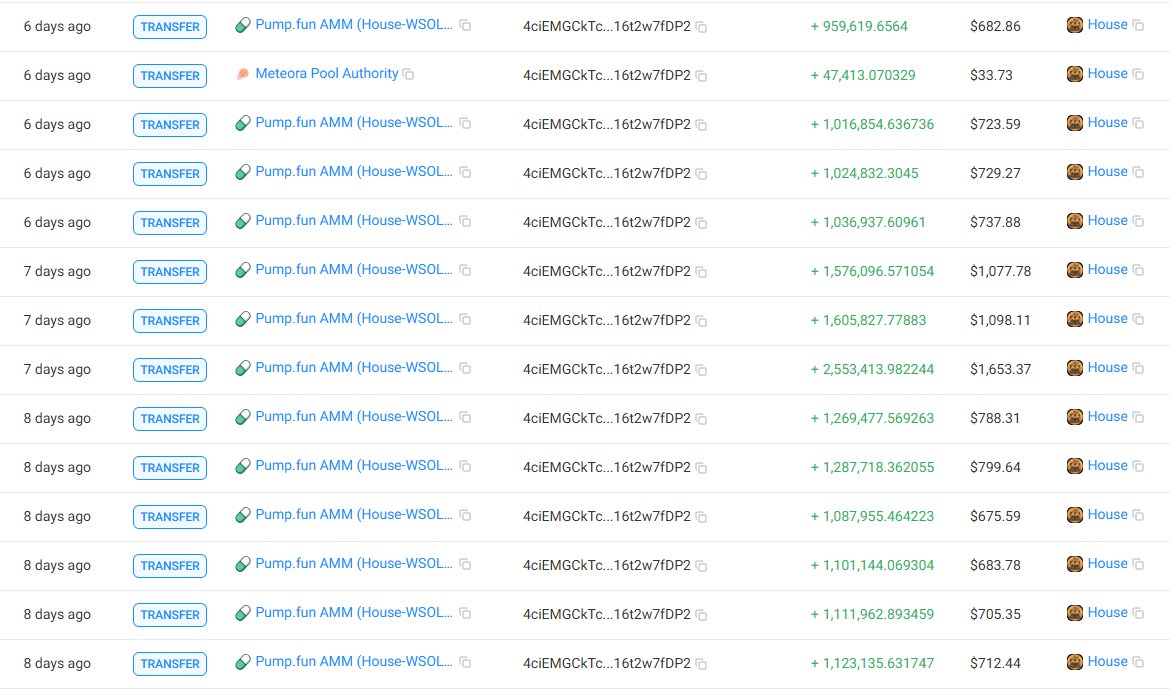
Task: Click '6 days ago' in the $33.73 row
Action: (x=57, y=75)
